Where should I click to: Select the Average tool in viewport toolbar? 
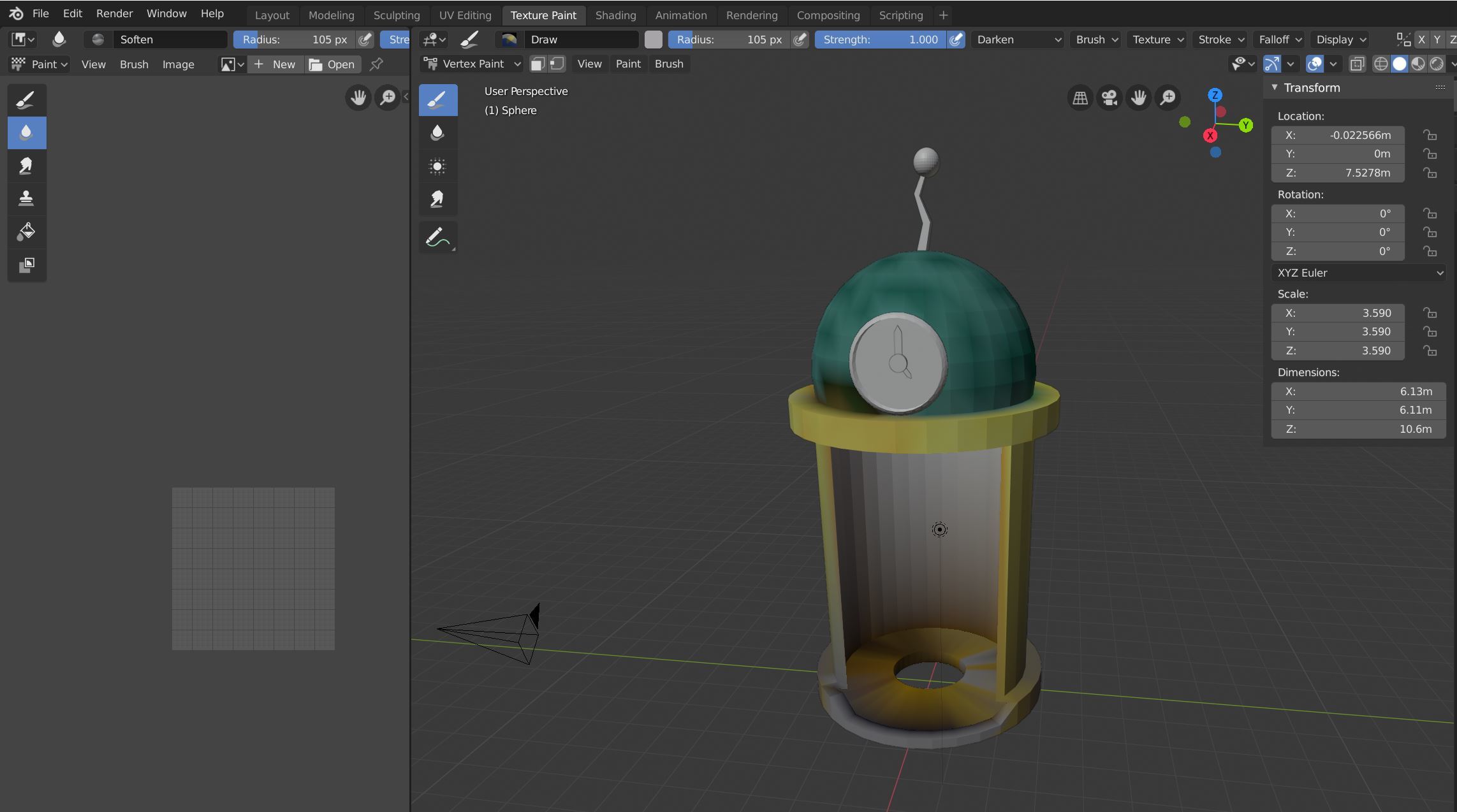pyautogui.click(x=437, y=166)
